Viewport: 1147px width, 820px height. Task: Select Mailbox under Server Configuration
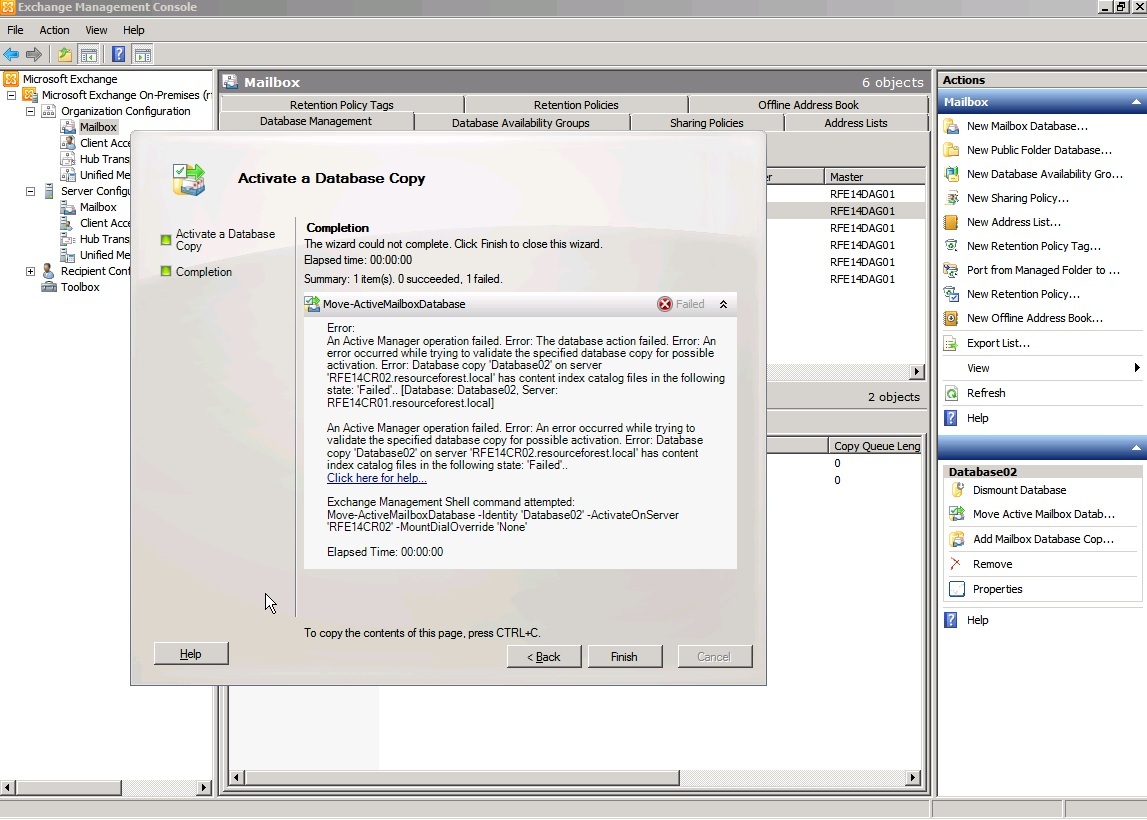coord(98,207)
